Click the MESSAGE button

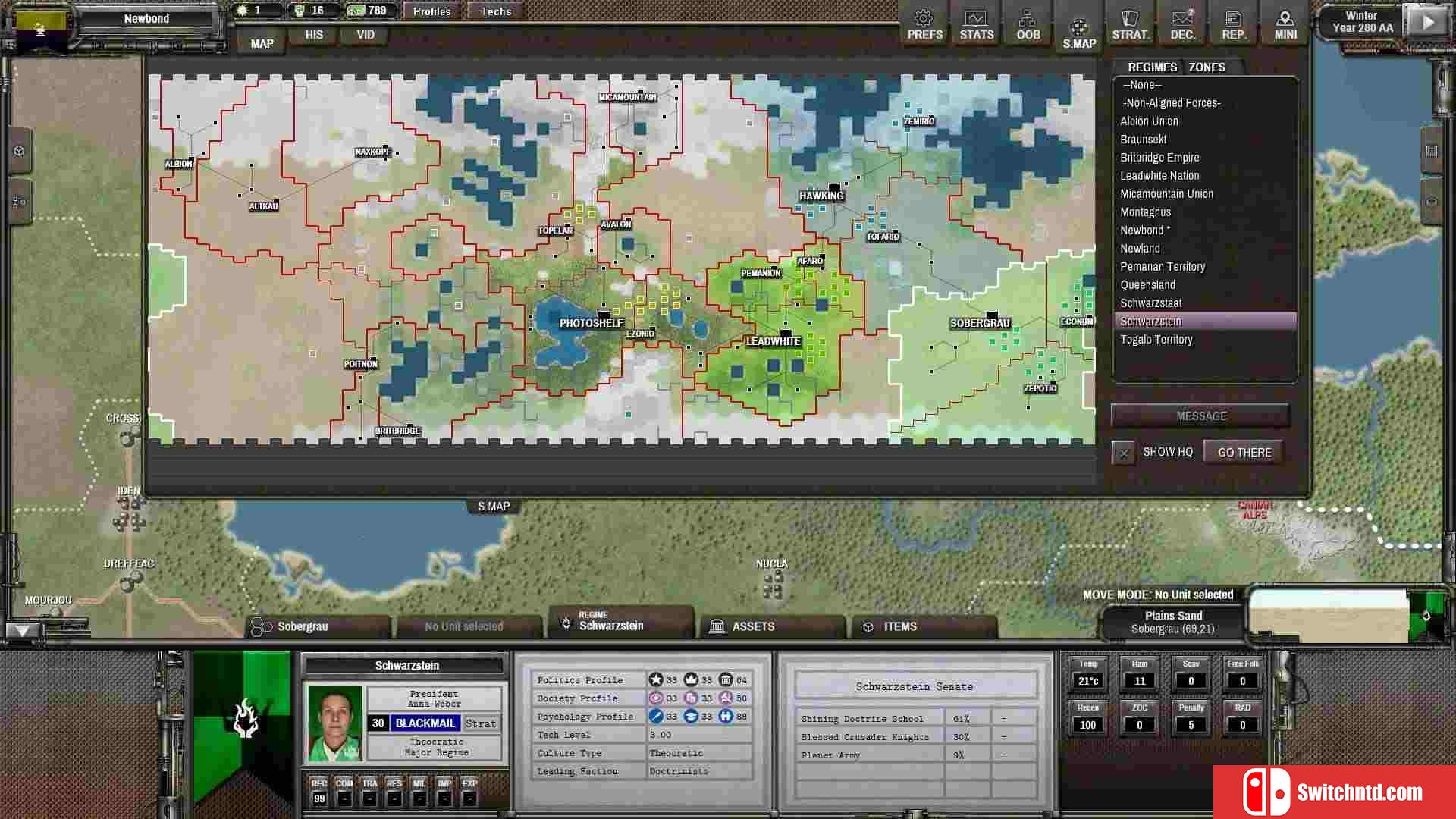point(1200,416)
